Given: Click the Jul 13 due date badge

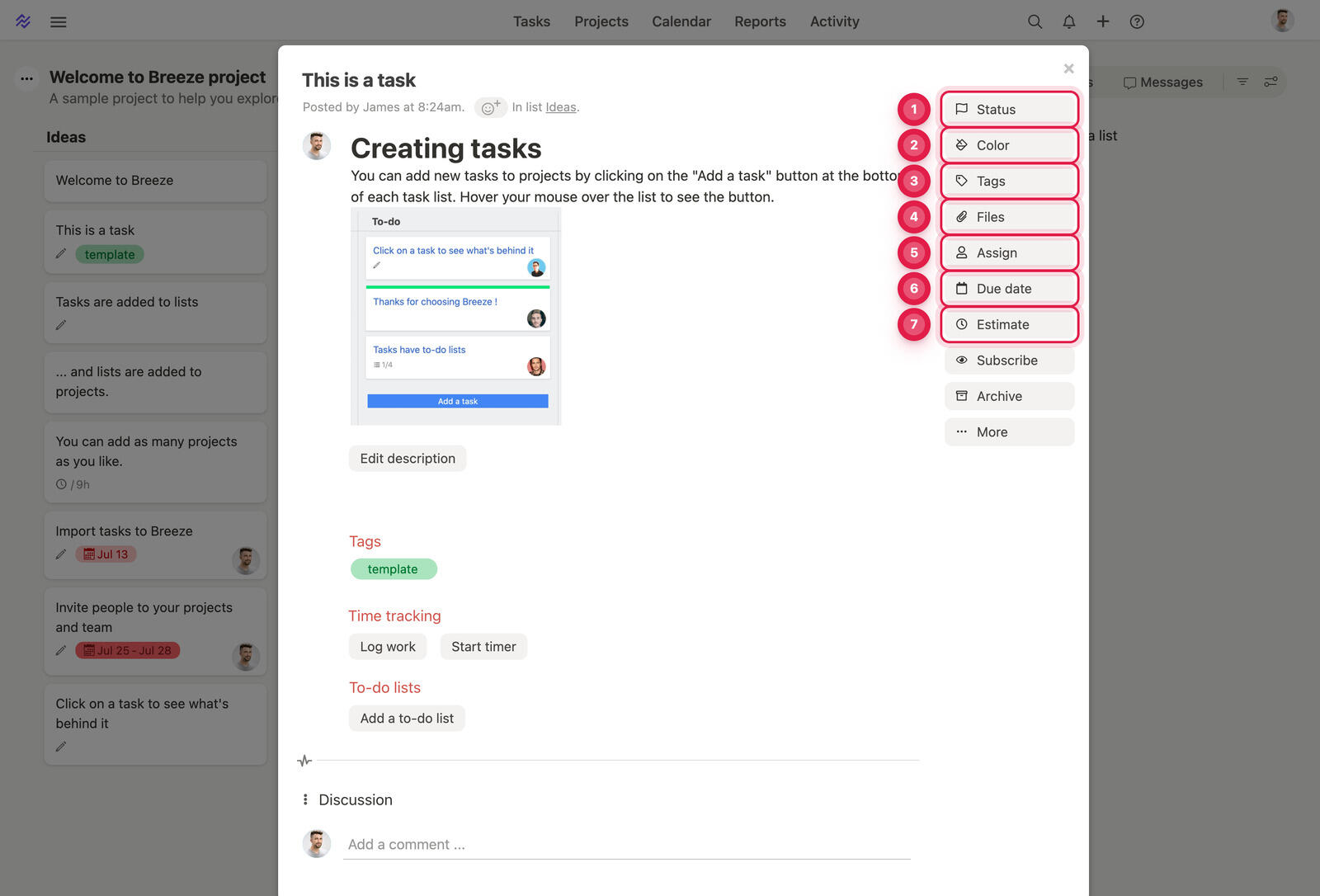Looking at the screenshot, I should 106,554.
